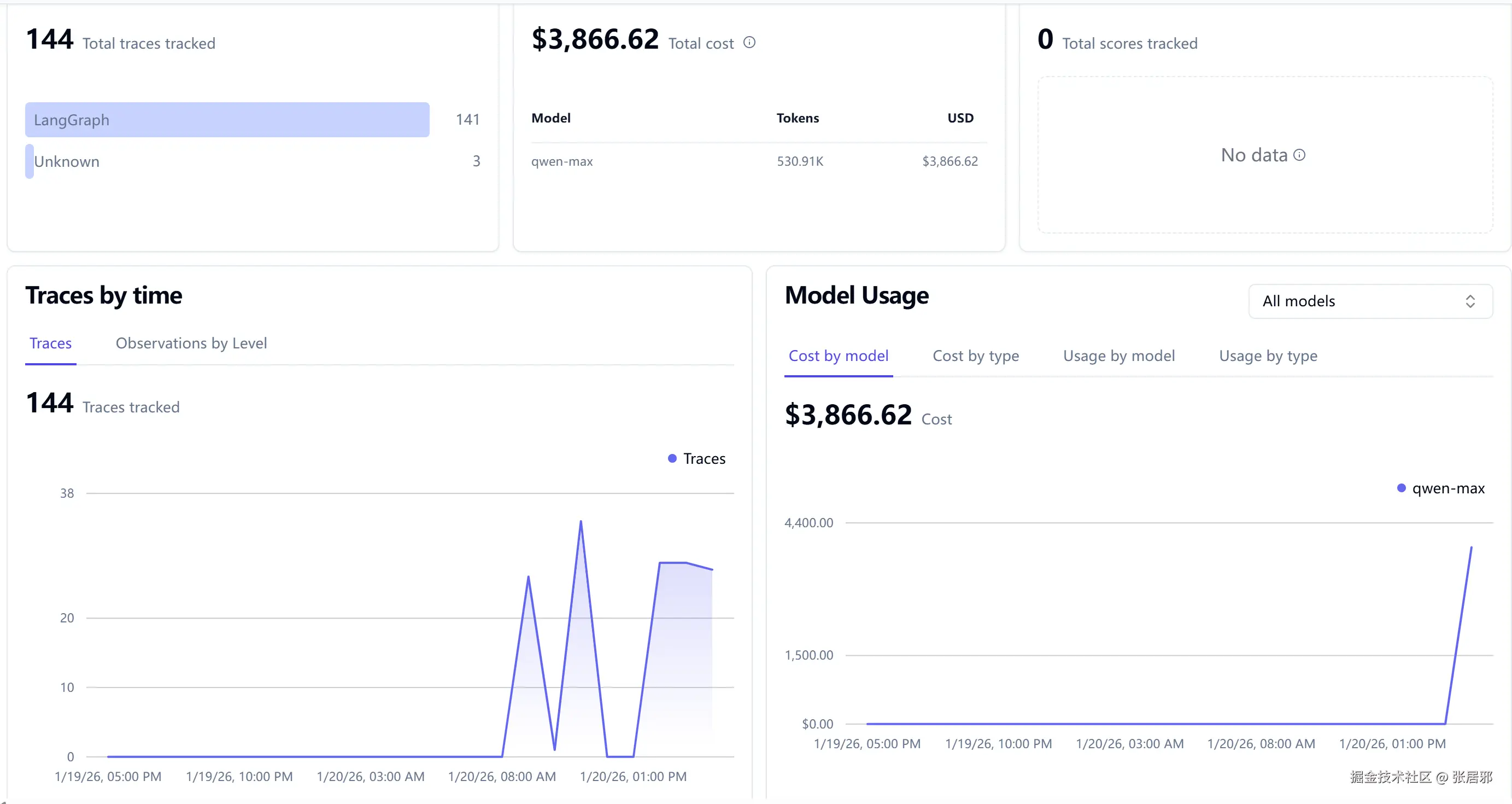Image resolution: width=1512 pixels, height=804 pixels.
Task: Click the highest peak in the traces chart
Action: tap(581, 522)
